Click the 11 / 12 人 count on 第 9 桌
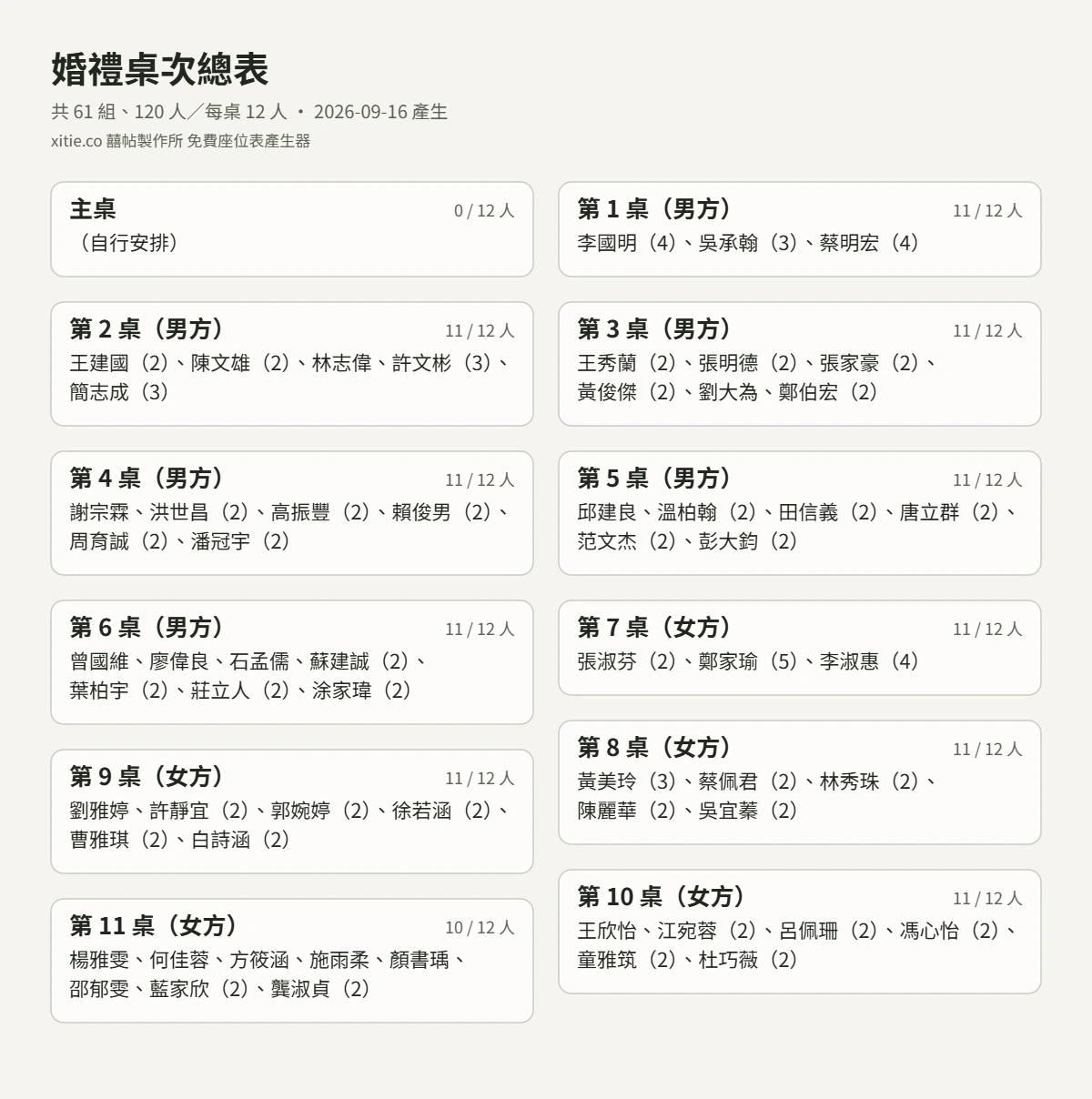This screenshot has height=1099, width=1092. click(x=480, y=779)
